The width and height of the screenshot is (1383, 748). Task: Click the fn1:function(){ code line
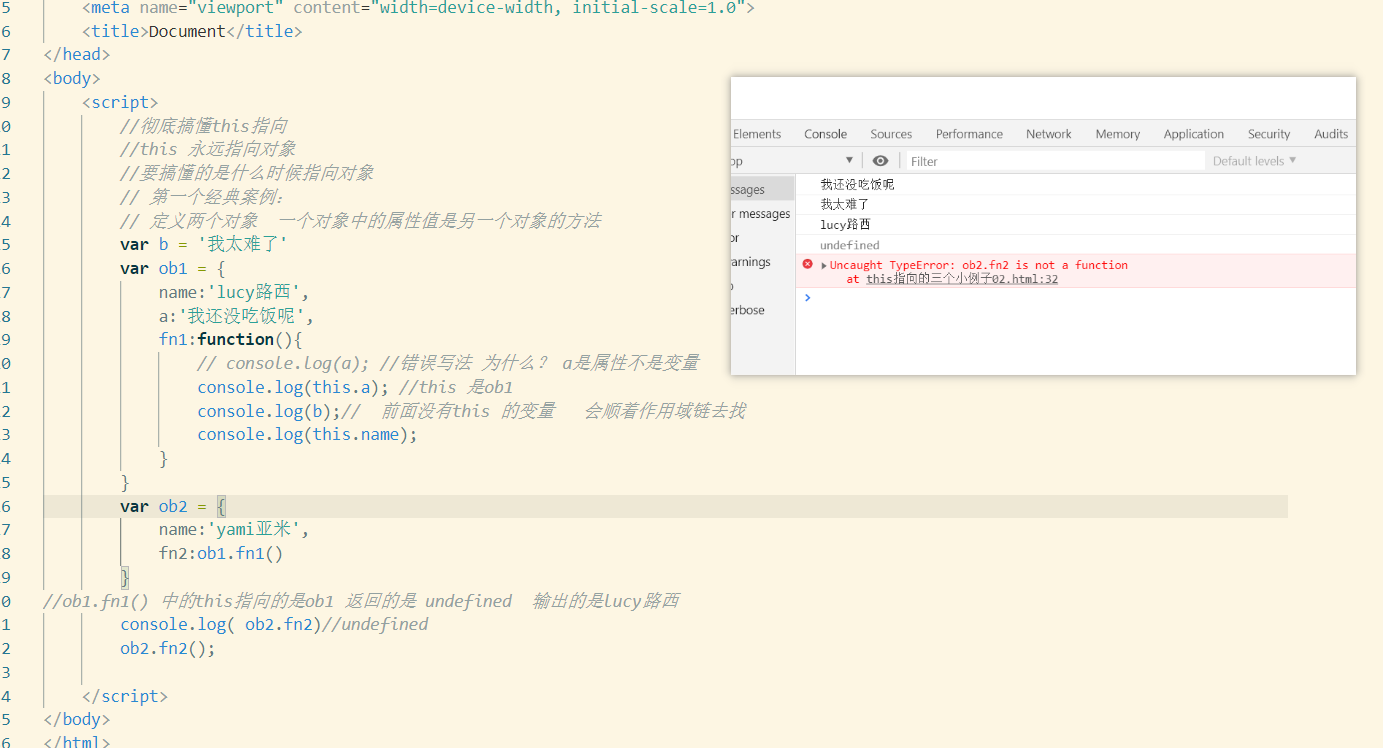pos(230,339)
